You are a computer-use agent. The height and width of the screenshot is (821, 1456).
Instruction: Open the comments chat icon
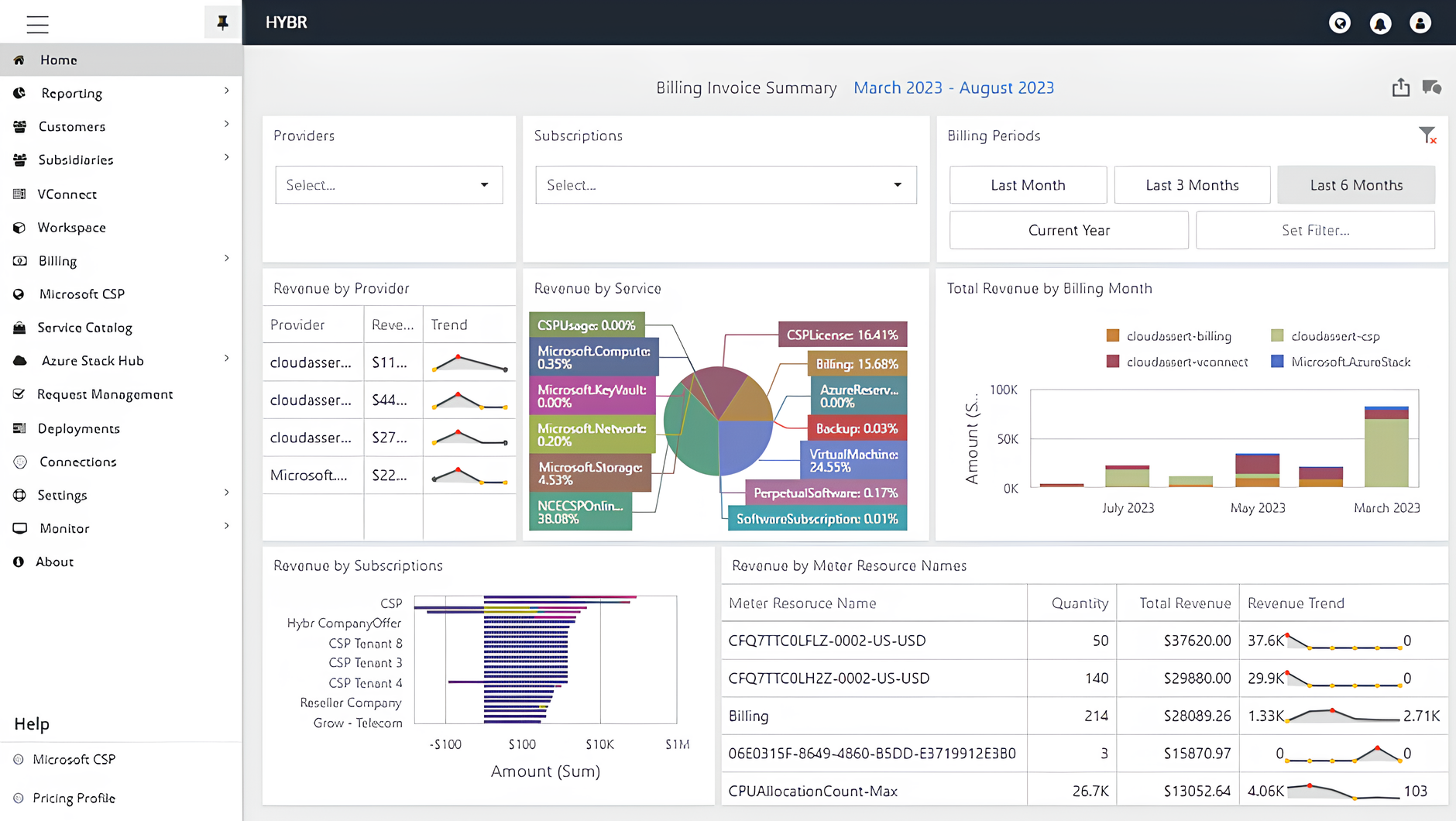[1431, 88]
